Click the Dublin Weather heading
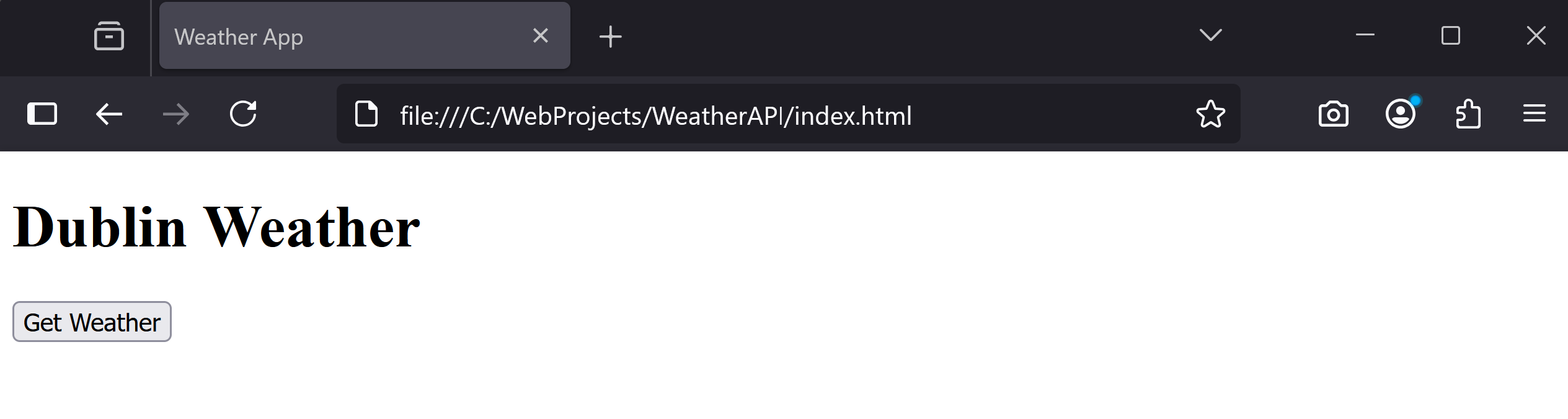Screen dimensions: 1568x419 216,227
